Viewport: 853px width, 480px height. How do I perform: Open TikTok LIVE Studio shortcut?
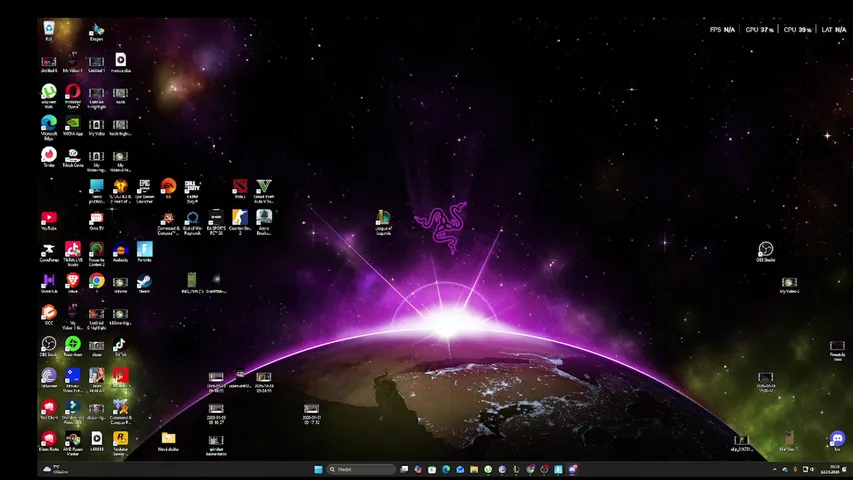pos(73,254)
